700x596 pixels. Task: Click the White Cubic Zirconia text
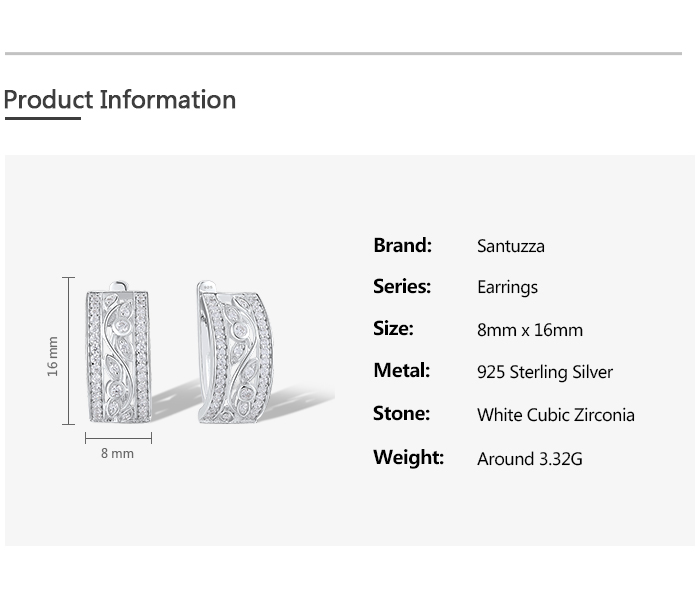pyautogui.click(x=555, y=415)
